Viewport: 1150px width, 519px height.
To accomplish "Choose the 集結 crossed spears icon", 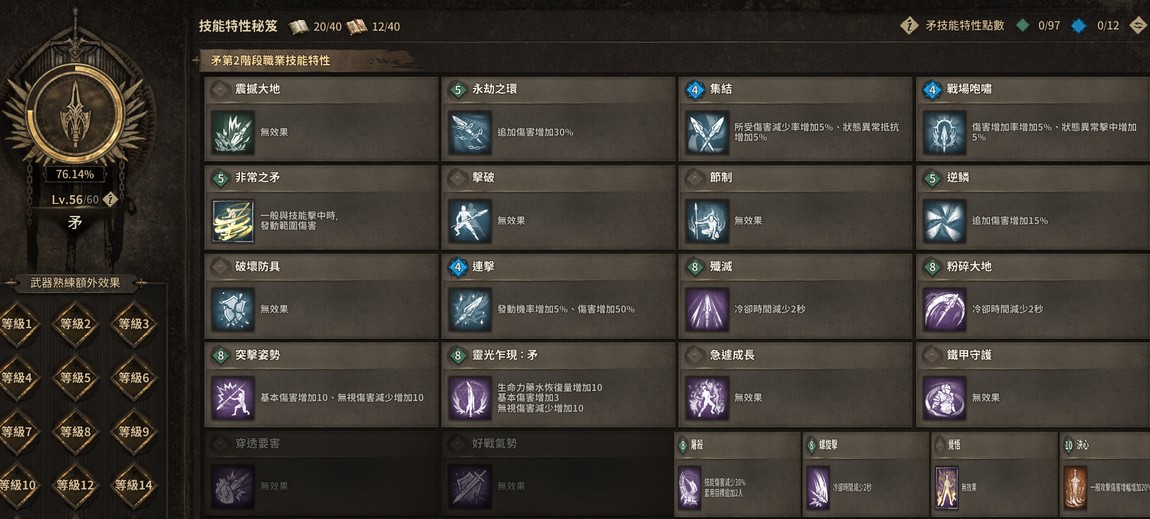I will pos(707,132).
